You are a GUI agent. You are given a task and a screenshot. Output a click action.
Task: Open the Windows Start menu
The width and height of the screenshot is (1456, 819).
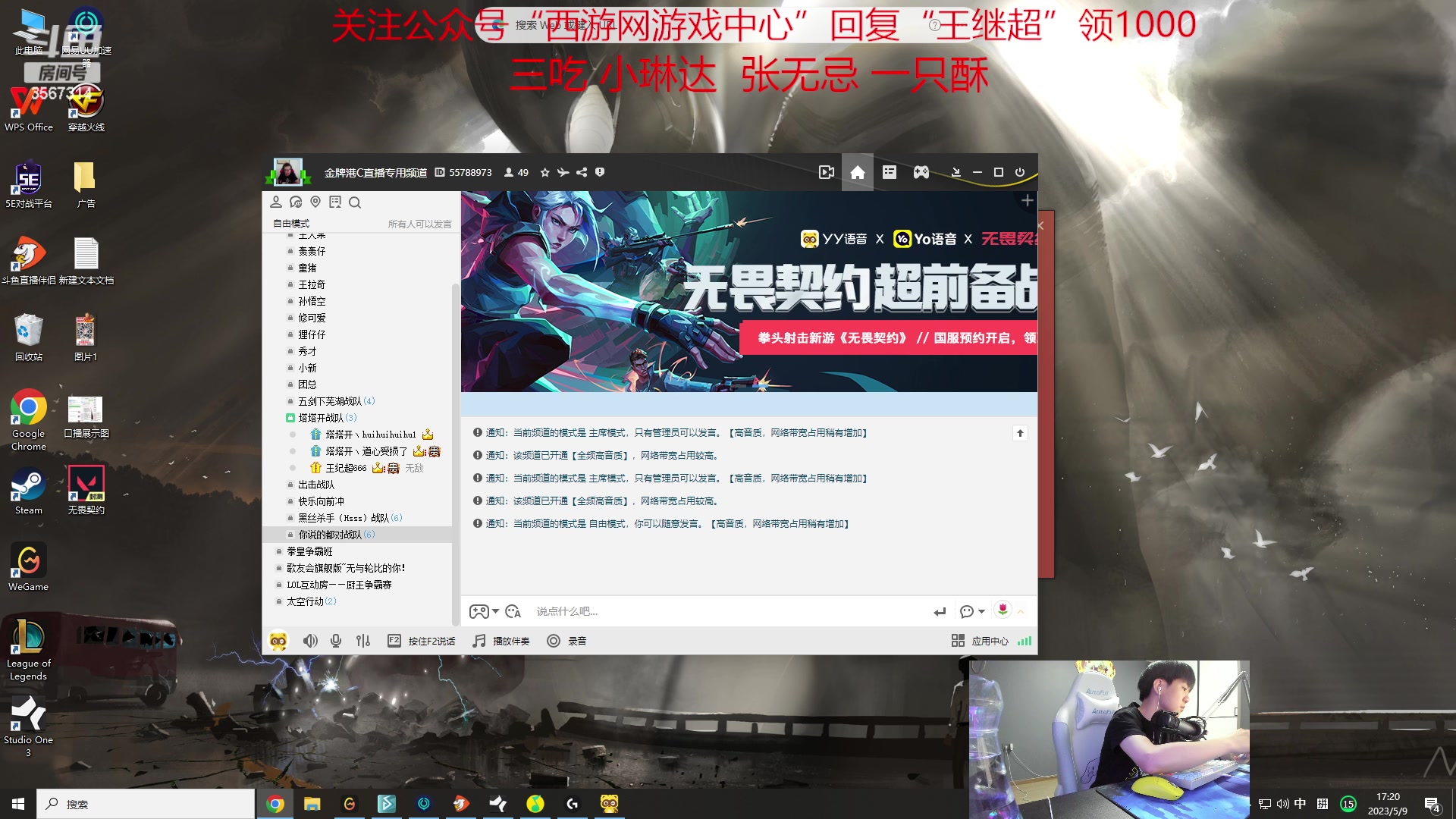click(x=18, y=804)
